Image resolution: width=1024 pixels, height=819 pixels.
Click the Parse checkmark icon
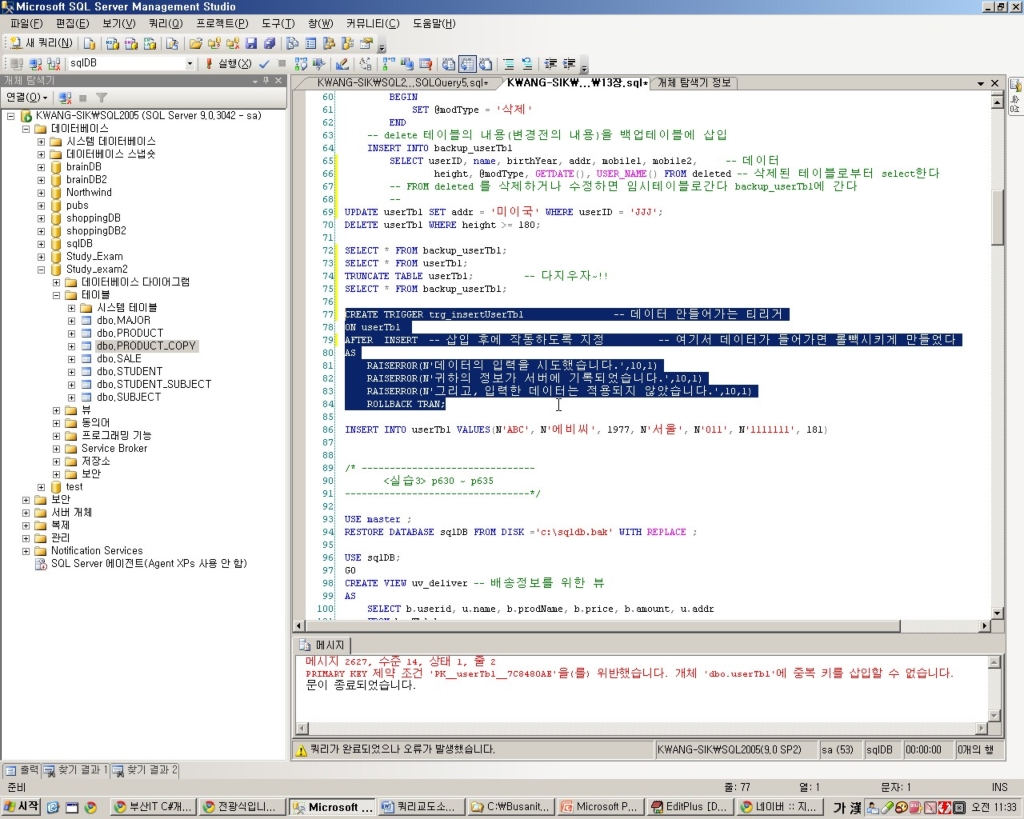click(264, 63)
